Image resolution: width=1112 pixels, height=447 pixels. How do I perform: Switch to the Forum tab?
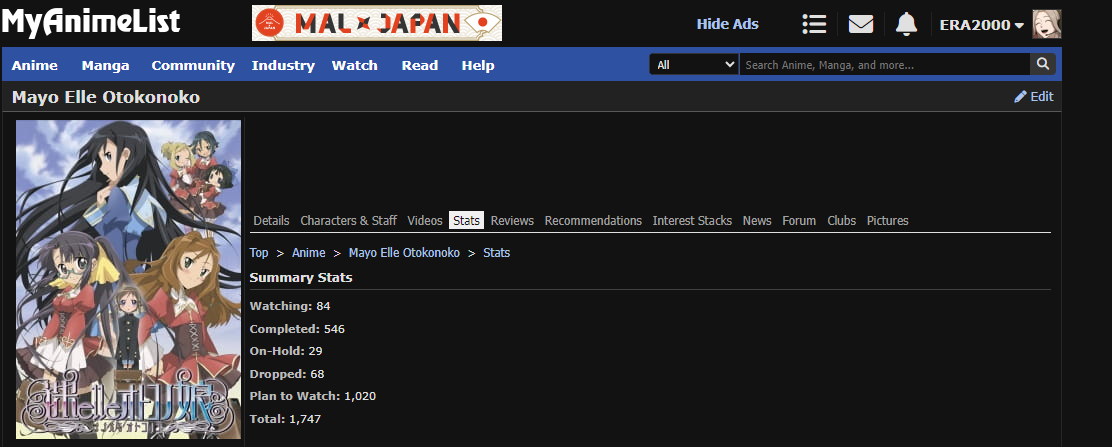click(799, 221)
